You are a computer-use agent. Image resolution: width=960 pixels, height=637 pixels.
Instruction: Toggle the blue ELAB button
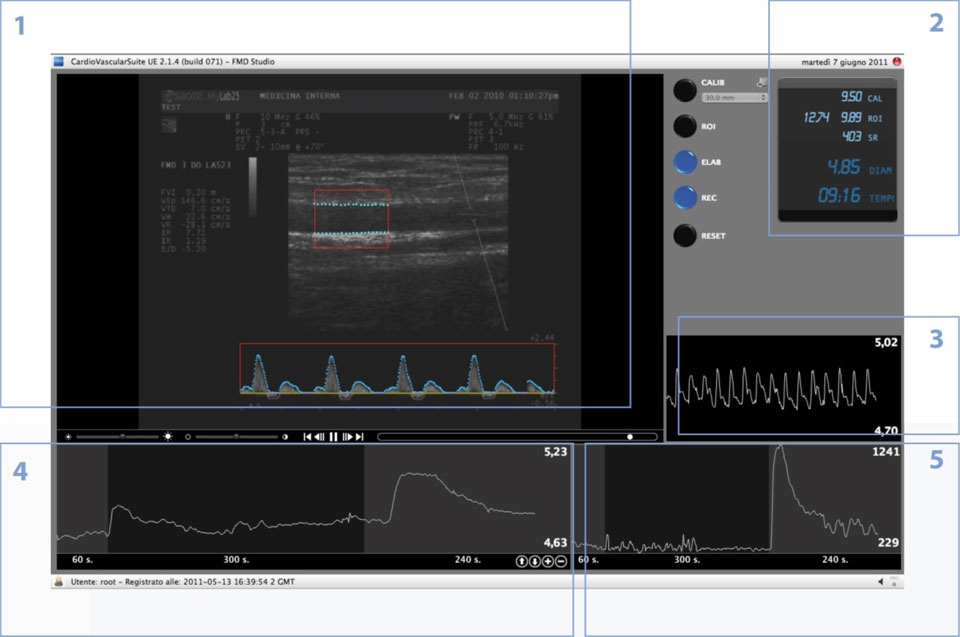684,162
